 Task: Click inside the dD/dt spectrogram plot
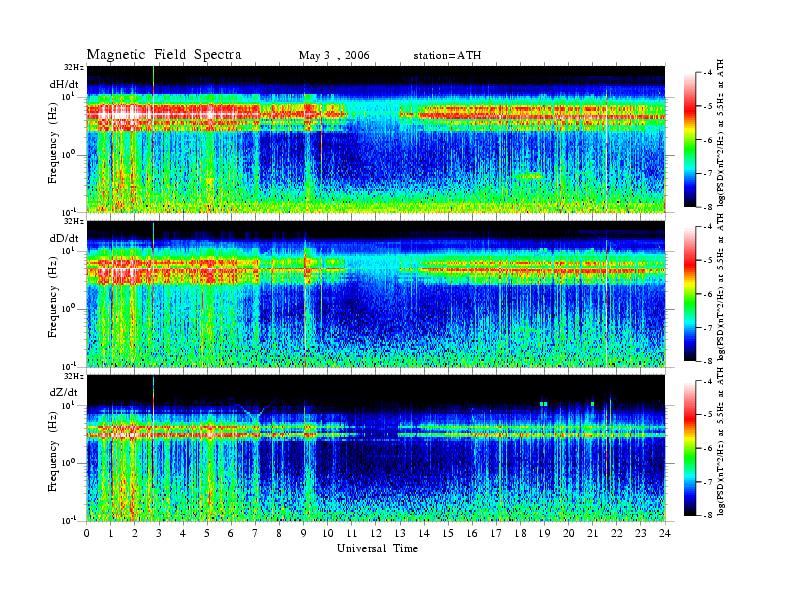click(376, 293)
